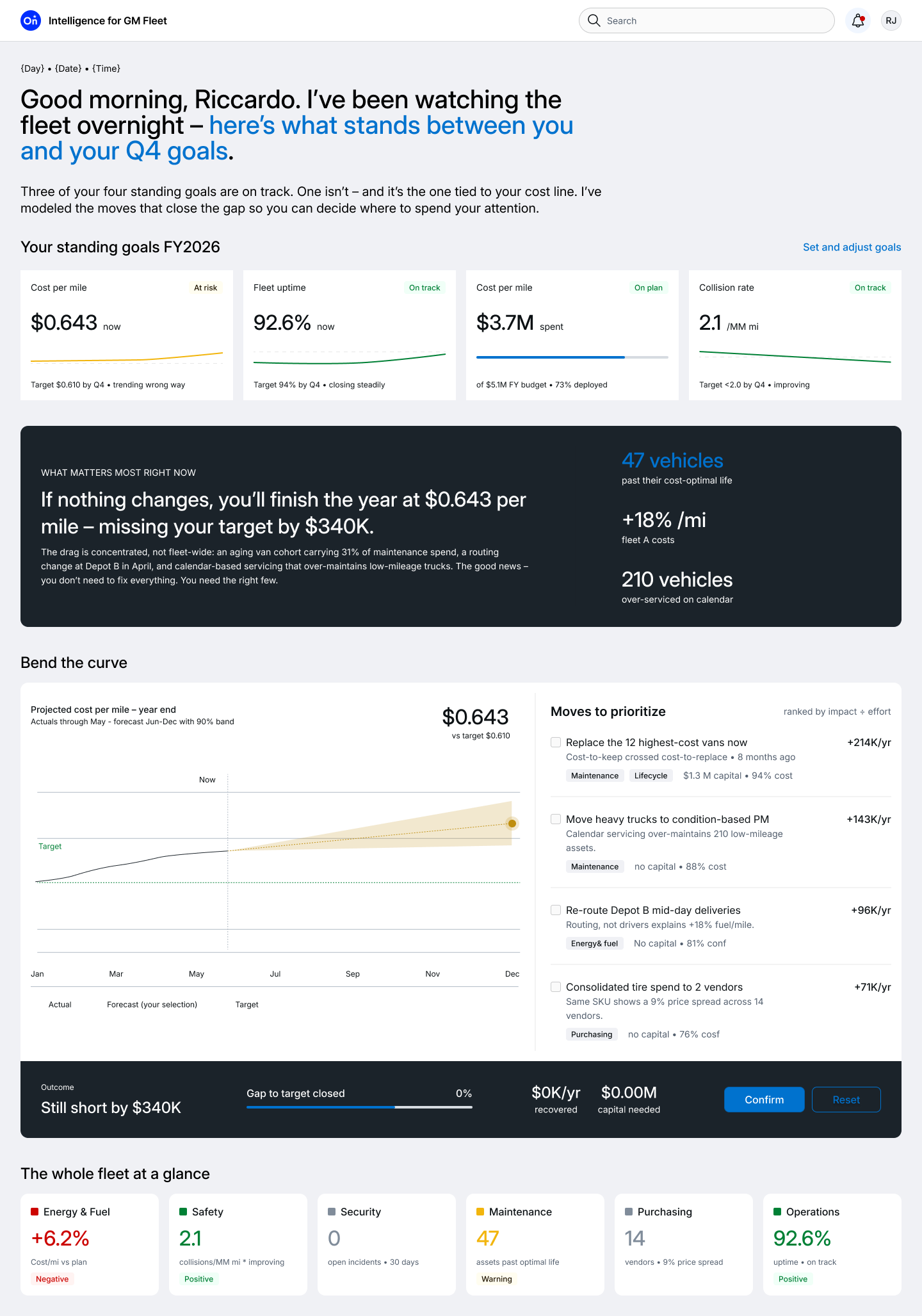The image size is (922, 1316).
Task: Check 'Move heavy trucks to condition-based PM'
Action: pos(556,819)
